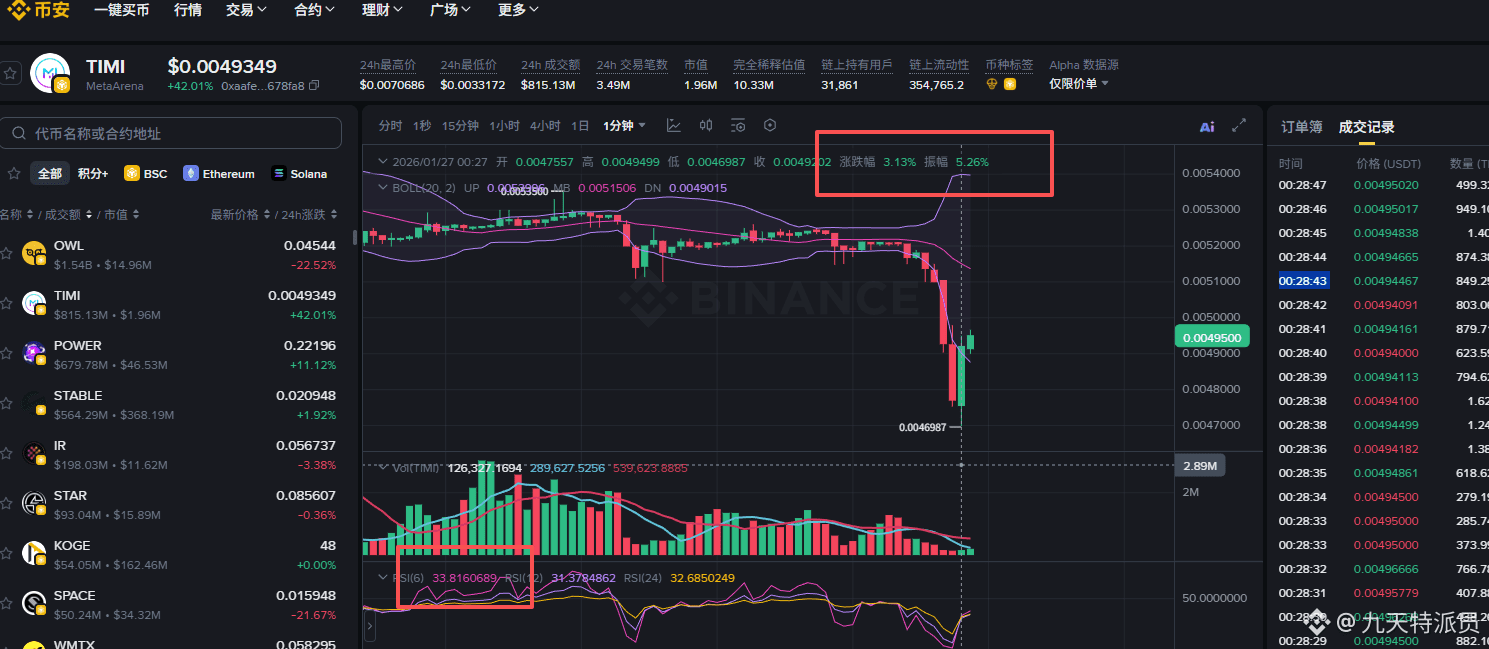1489x649 pixels.
Task: Open the chart indicators icon in chart toolbar
Action: click(674, 125)
